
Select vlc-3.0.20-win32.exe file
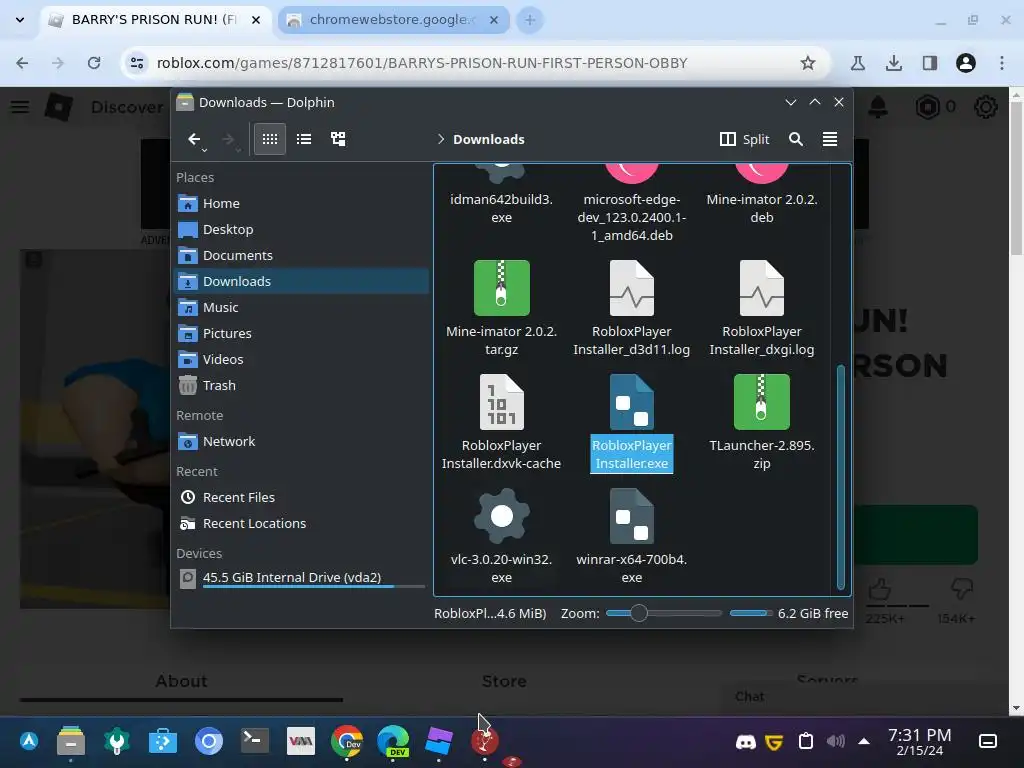coord(501,537)
